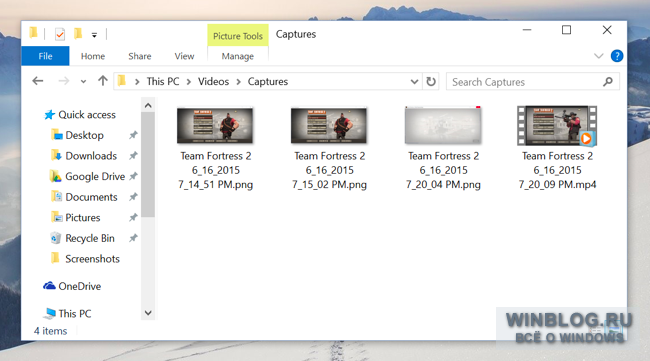The height and width of the screenshot is (361, 650).
Task: Open Recycle Bin in Quick access
Action: click(x=90, y=238)
